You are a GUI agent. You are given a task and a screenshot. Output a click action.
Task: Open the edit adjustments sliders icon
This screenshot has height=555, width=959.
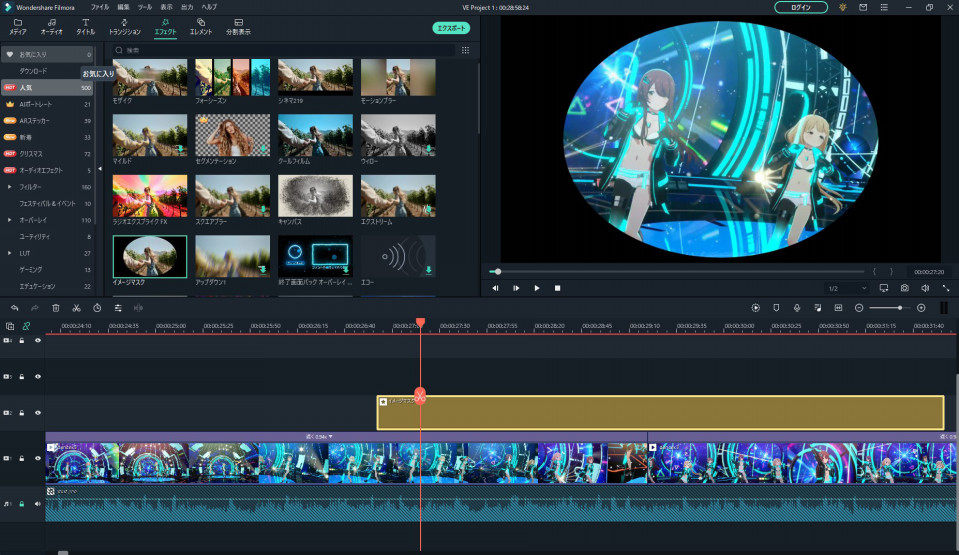(118, 308)
